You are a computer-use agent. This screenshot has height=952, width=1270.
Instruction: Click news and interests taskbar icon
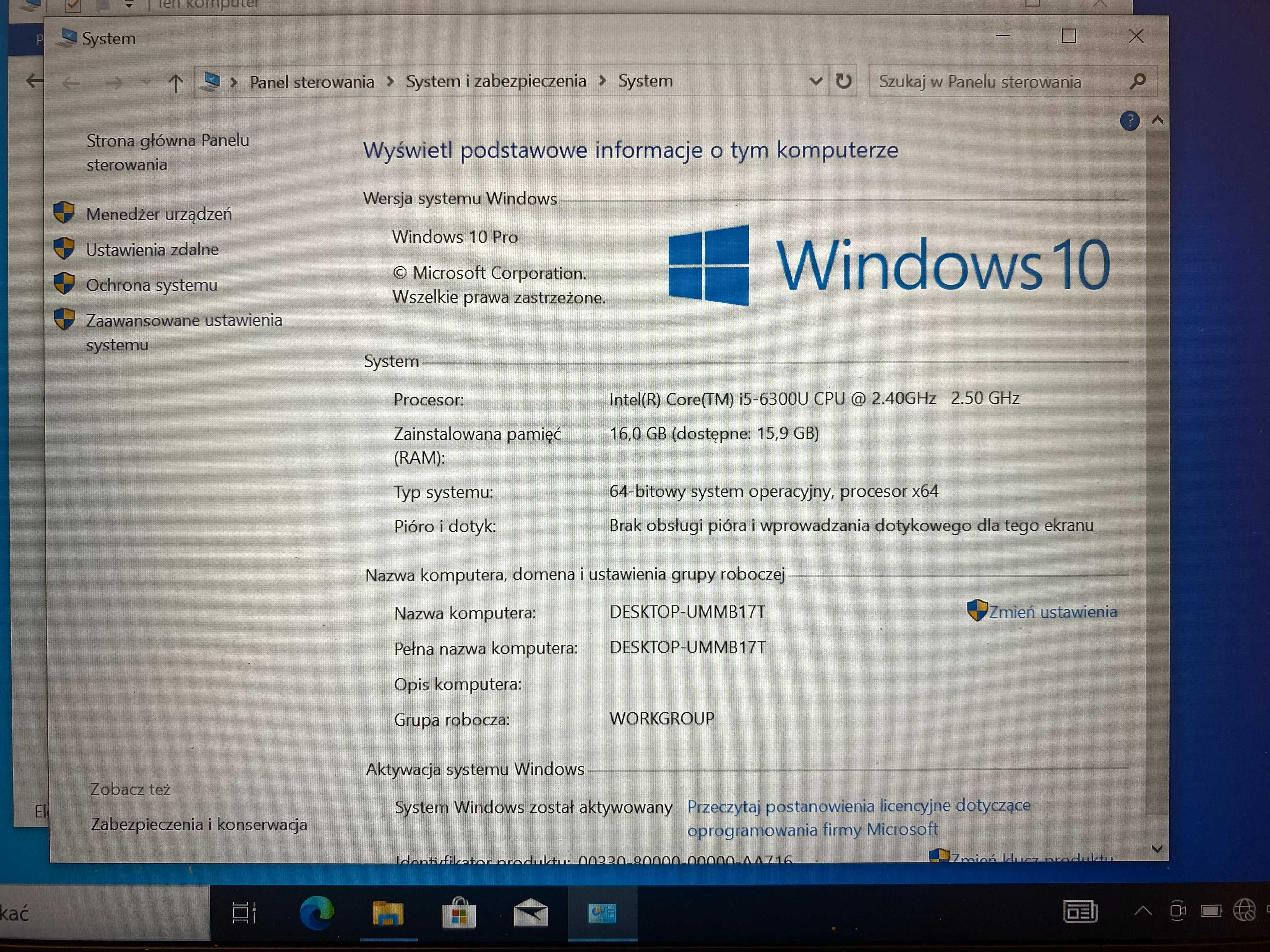point(1080,911)
